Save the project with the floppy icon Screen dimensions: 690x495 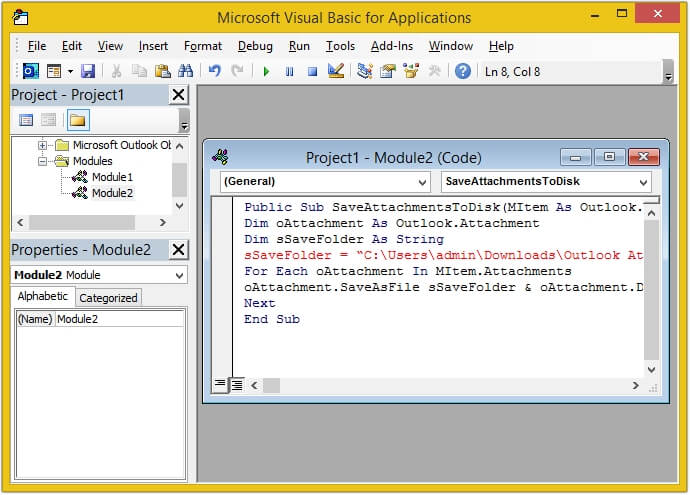pos(88,71)
